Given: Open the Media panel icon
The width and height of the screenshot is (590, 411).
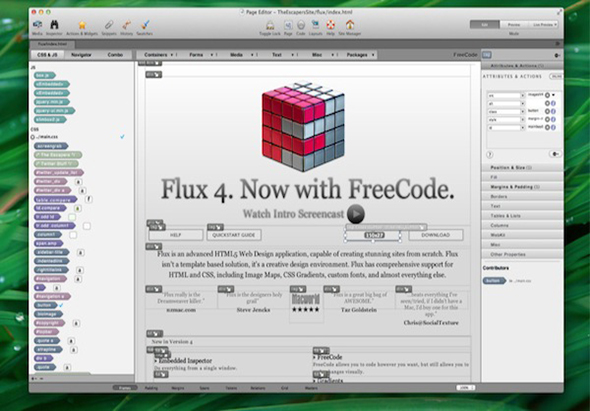Looking at the screenshot, I should 37,25.
